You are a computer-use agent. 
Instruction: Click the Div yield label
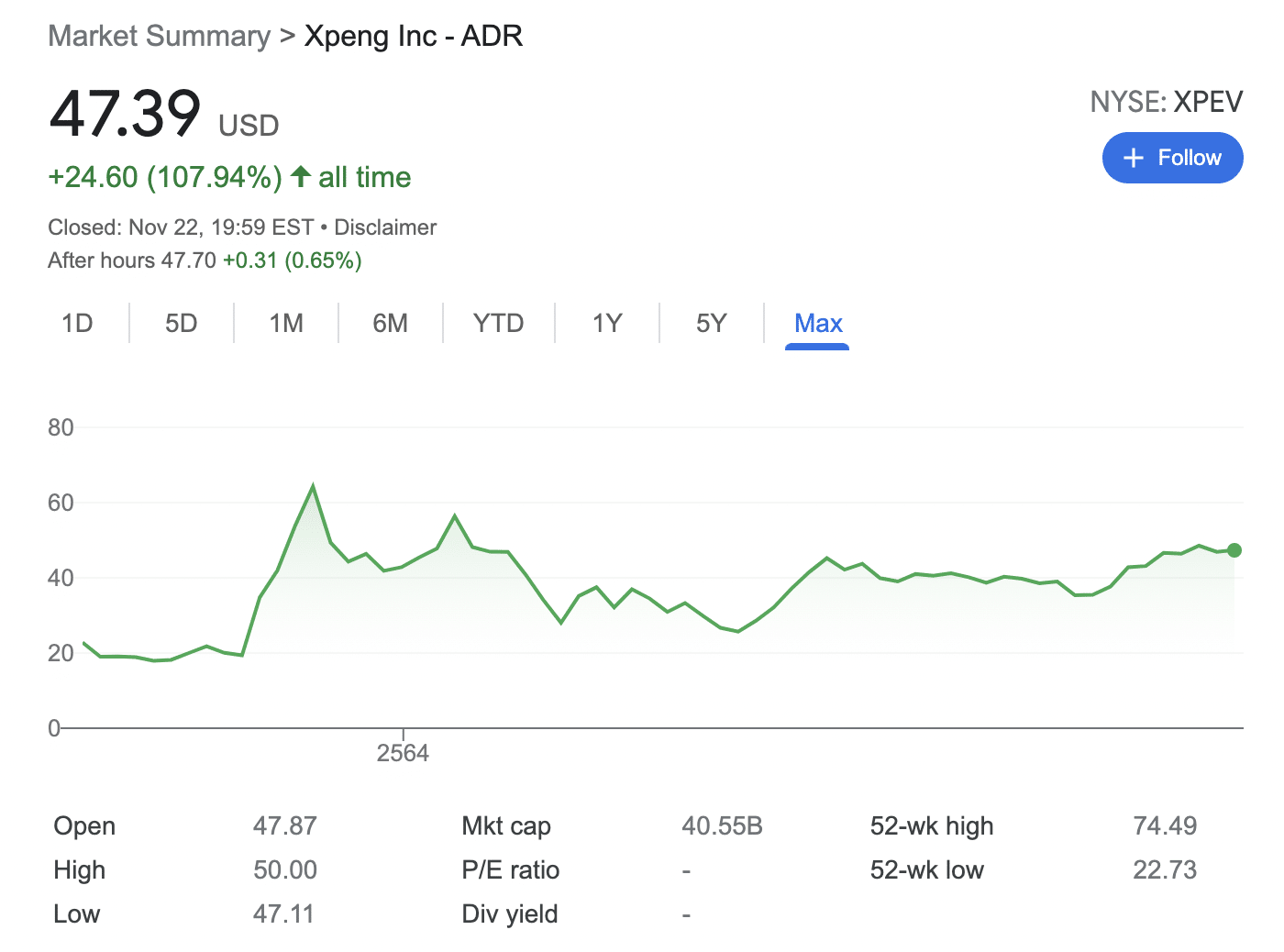pos(510,913)
